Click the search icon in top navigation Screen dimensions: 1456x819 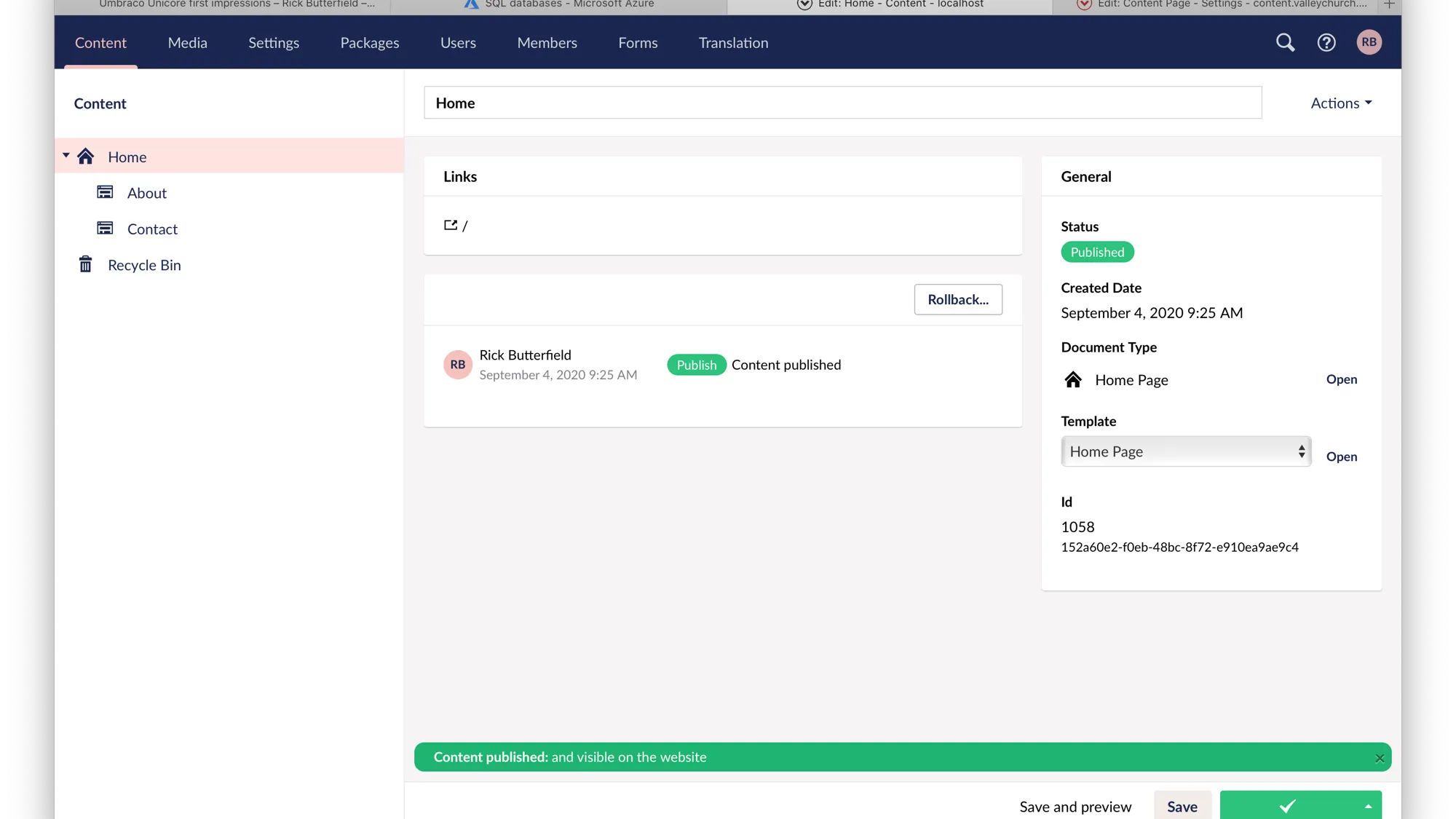point(1286,42)
